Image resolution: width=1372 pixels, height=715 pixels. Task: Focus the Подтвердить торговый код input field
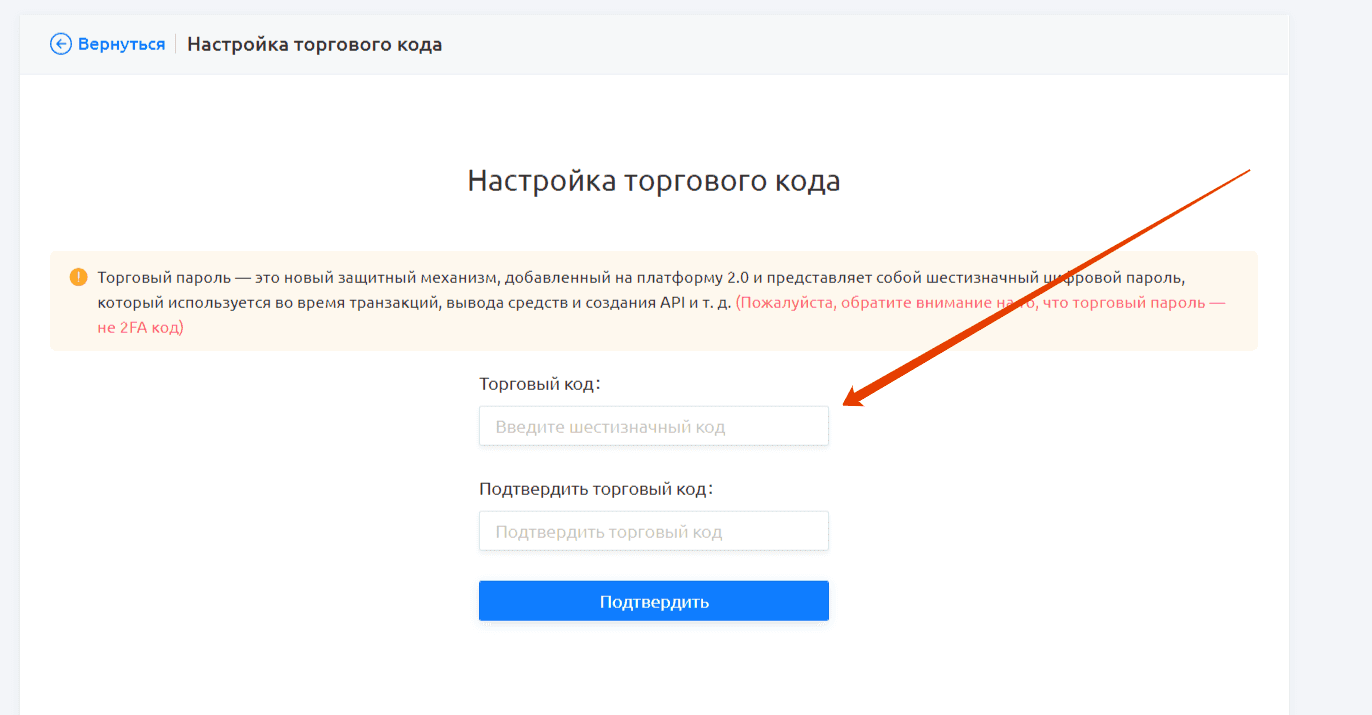[x=654, y=531]
